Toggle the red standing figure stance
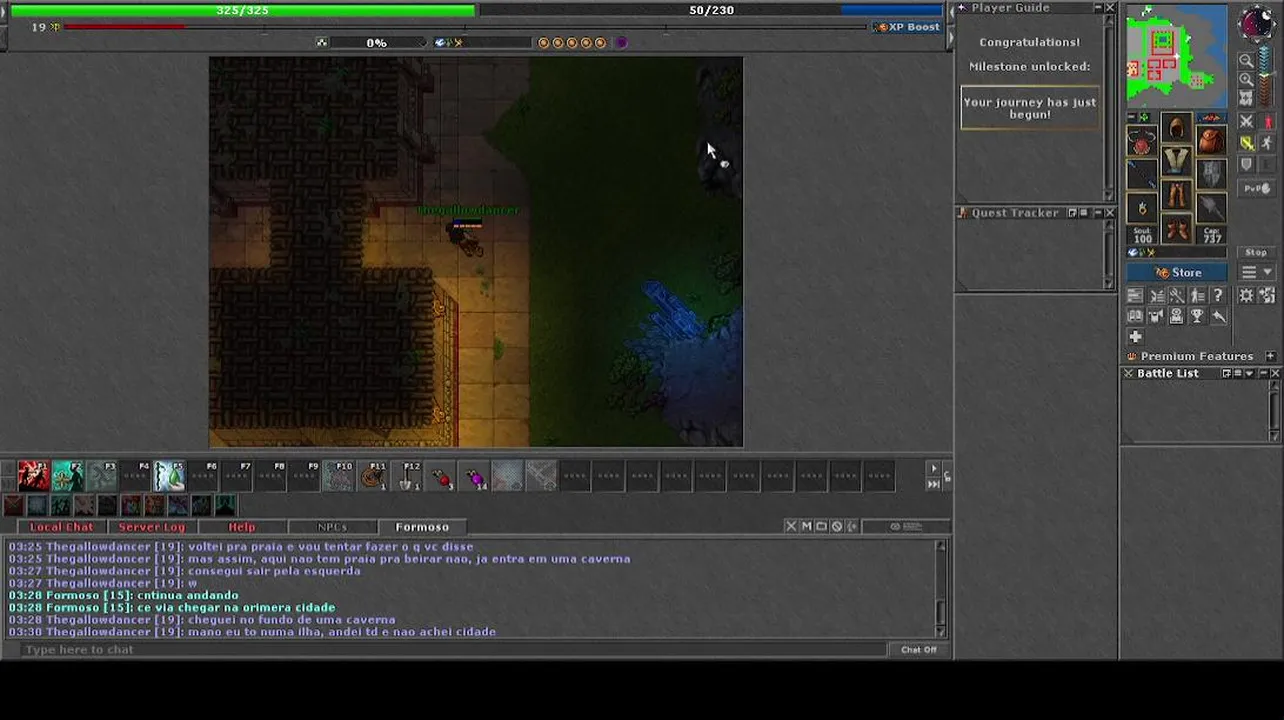Image resolution: width=1284 pixels, height=720 pixels. coord(1267,121)
